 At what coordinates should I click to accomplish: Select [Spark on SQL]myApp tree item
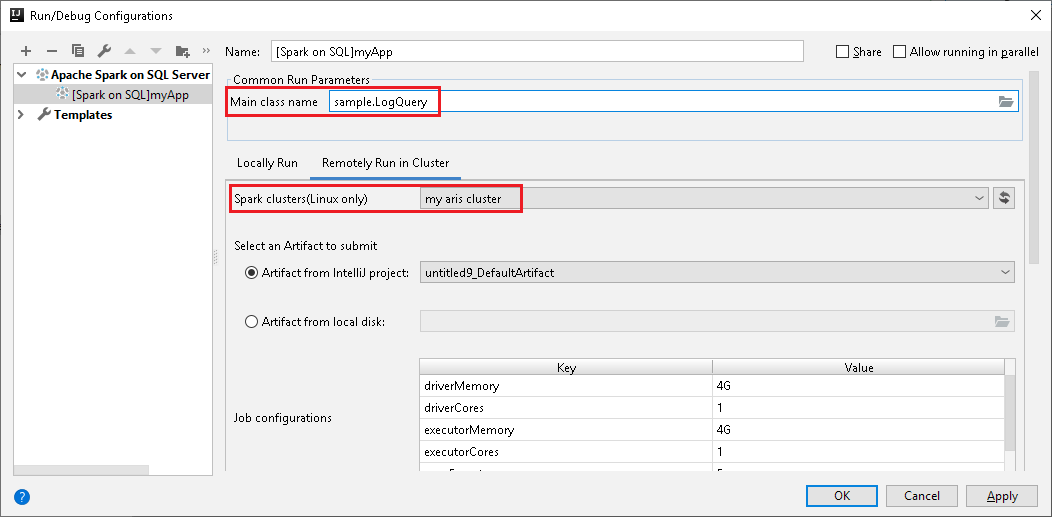(x=113, y=95)
